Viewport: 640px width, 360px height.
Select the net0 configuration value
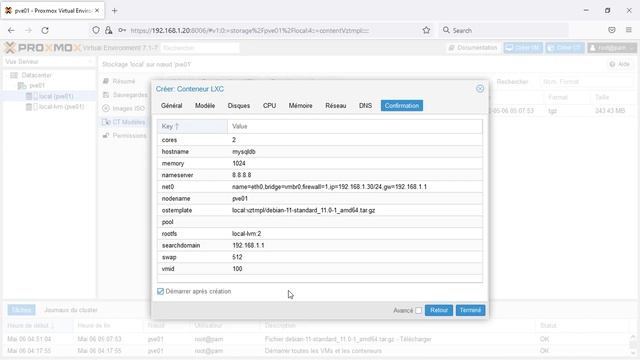coord(329,187)
